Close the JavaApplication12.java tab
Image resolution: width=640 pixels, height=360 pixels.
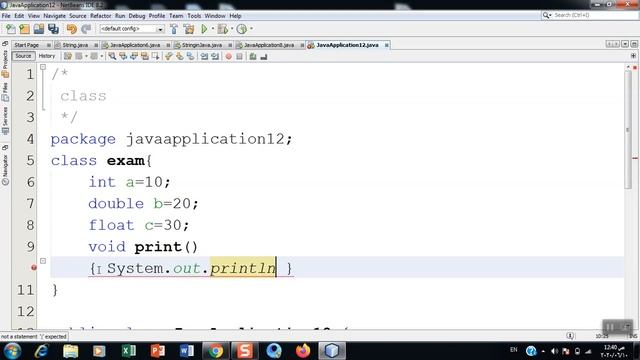pyautogui.click(x=386, y=45)
